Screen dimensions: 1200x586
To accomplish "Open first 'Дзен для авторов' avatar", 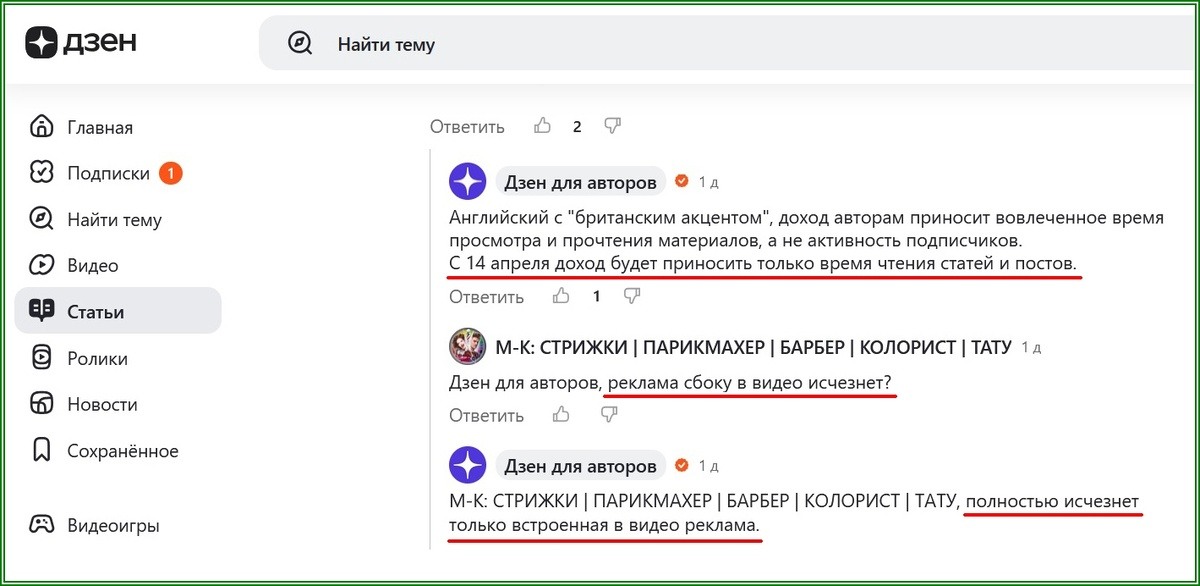I will pyautogui.click(x=467, y=182).
